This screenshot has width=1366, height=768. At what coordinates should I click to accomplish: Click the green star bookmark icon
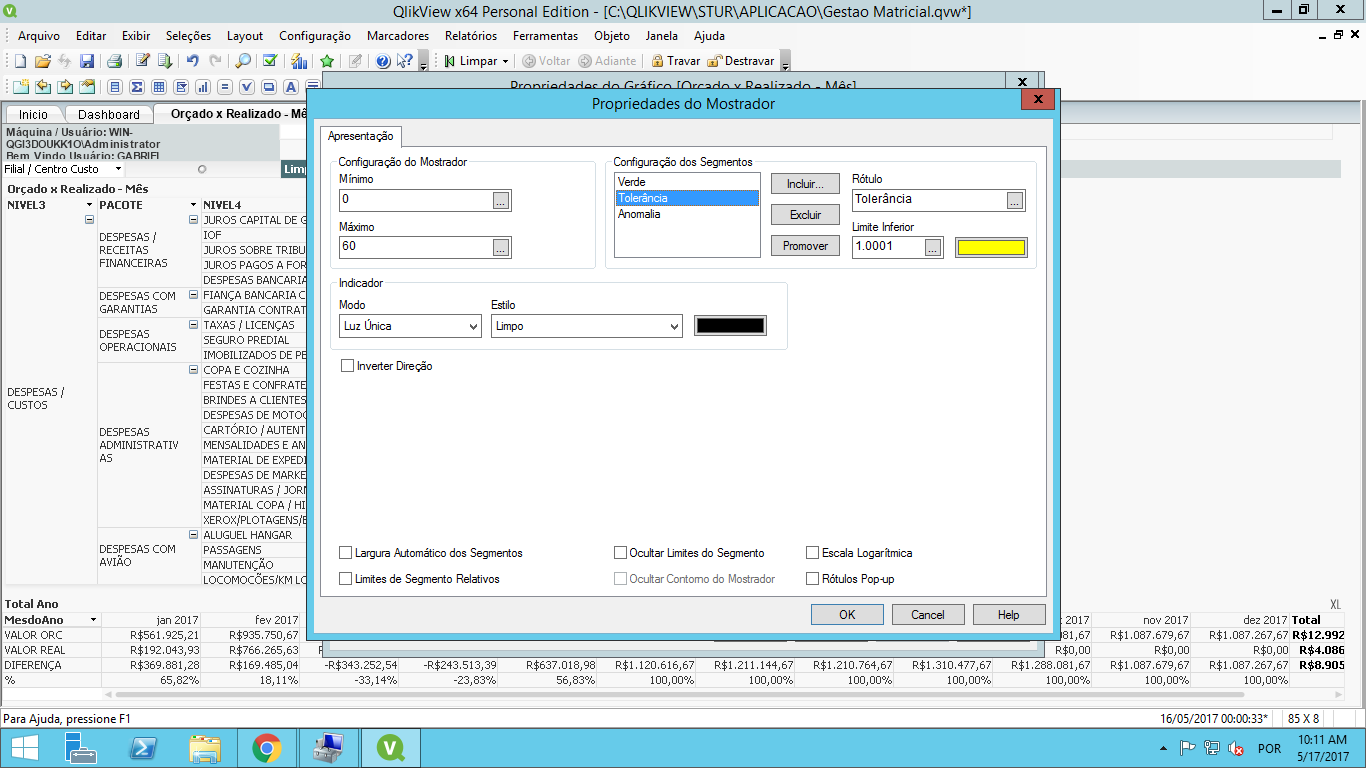(x=327, y=61)
